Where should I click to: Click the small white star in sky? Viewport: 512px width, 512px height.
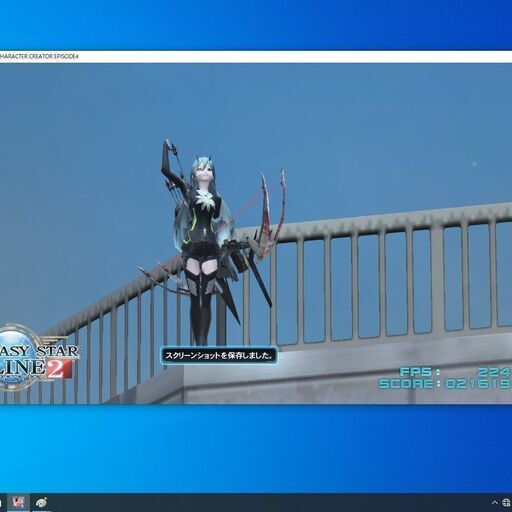(475, 164)
